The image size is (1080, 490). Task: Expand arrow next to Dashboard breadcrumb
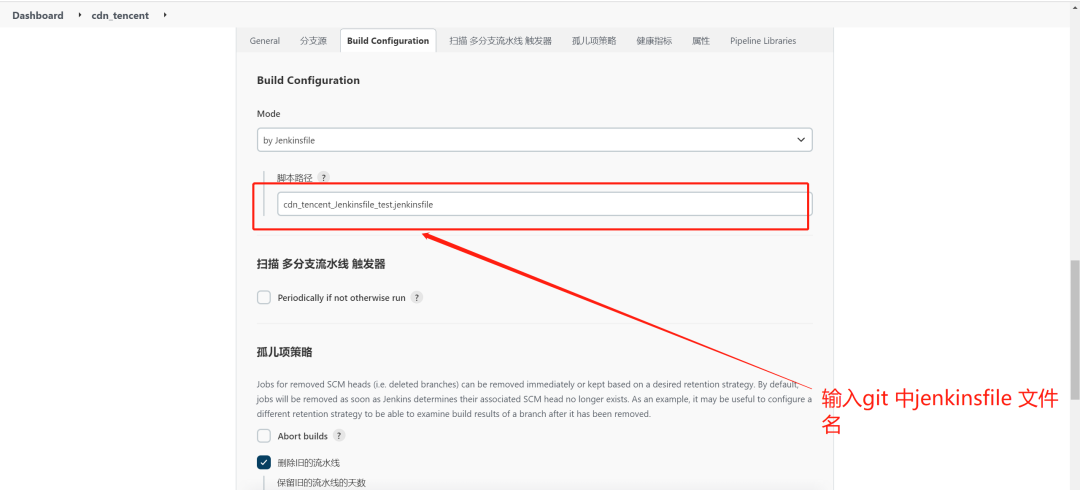[x=80, y=15]
